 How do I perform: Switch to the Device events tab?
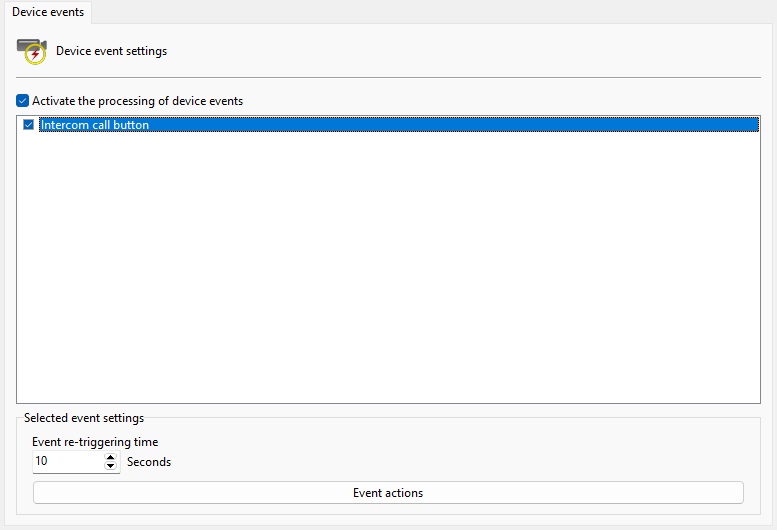(x=48, y=12)
